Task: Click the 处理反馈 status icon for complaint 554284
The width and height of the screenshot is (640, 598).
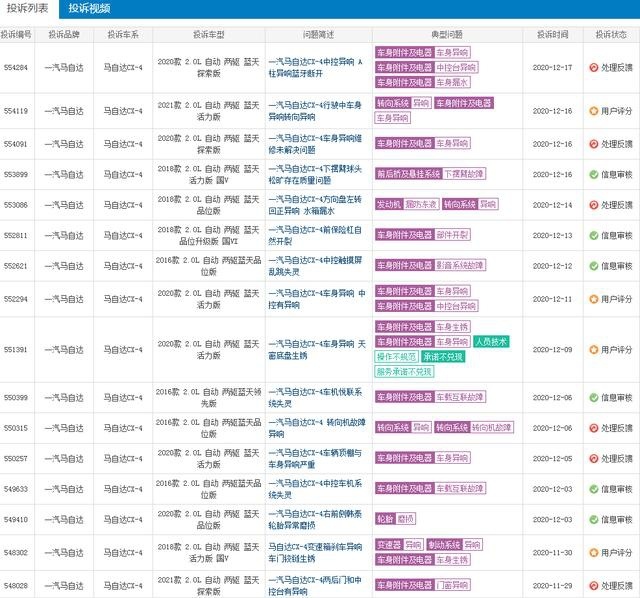Action: [x=593, y=67]
